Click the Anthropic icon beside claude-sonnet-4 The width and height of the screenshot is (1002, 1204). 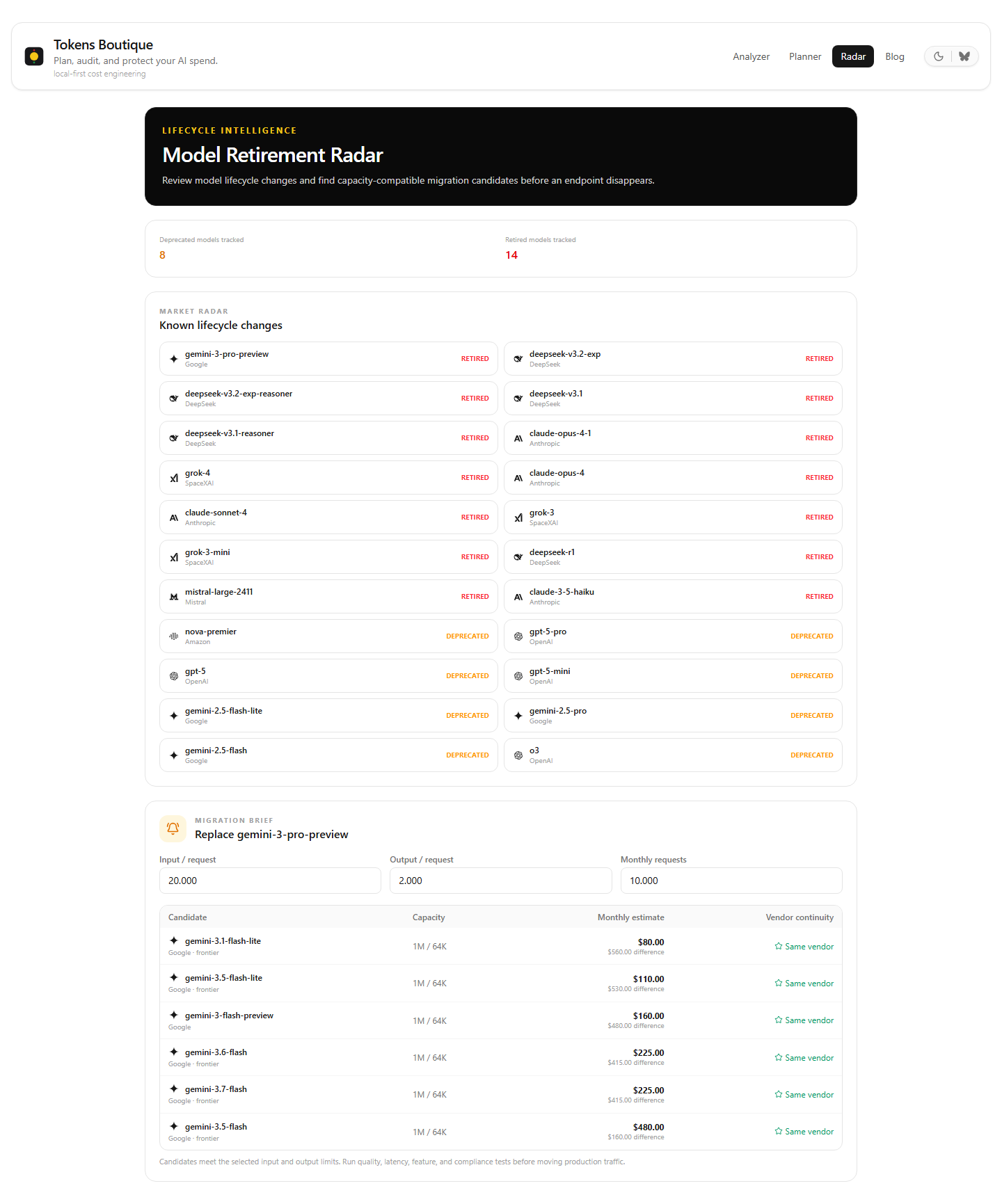point(174,517)
